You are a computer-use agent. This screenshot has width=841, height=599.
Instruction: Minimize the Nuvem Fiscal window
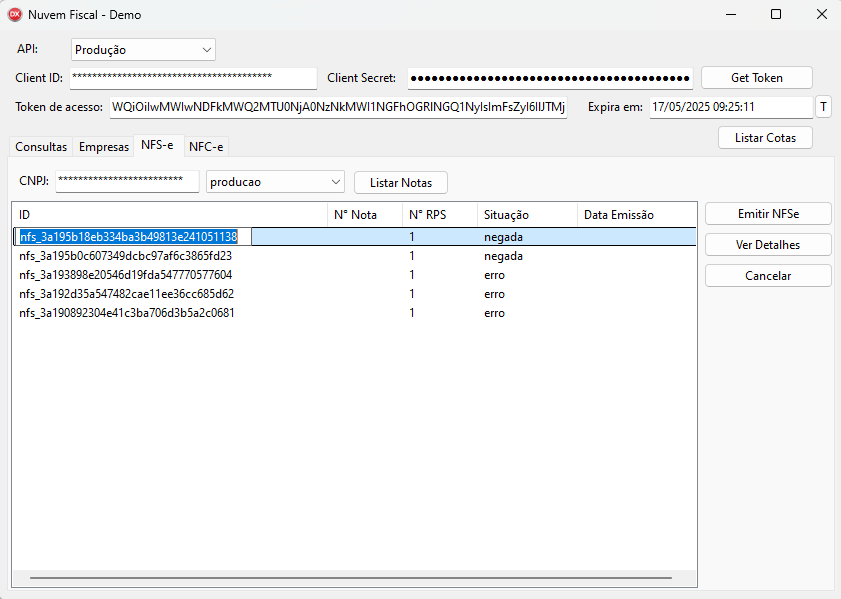point(731,14)
